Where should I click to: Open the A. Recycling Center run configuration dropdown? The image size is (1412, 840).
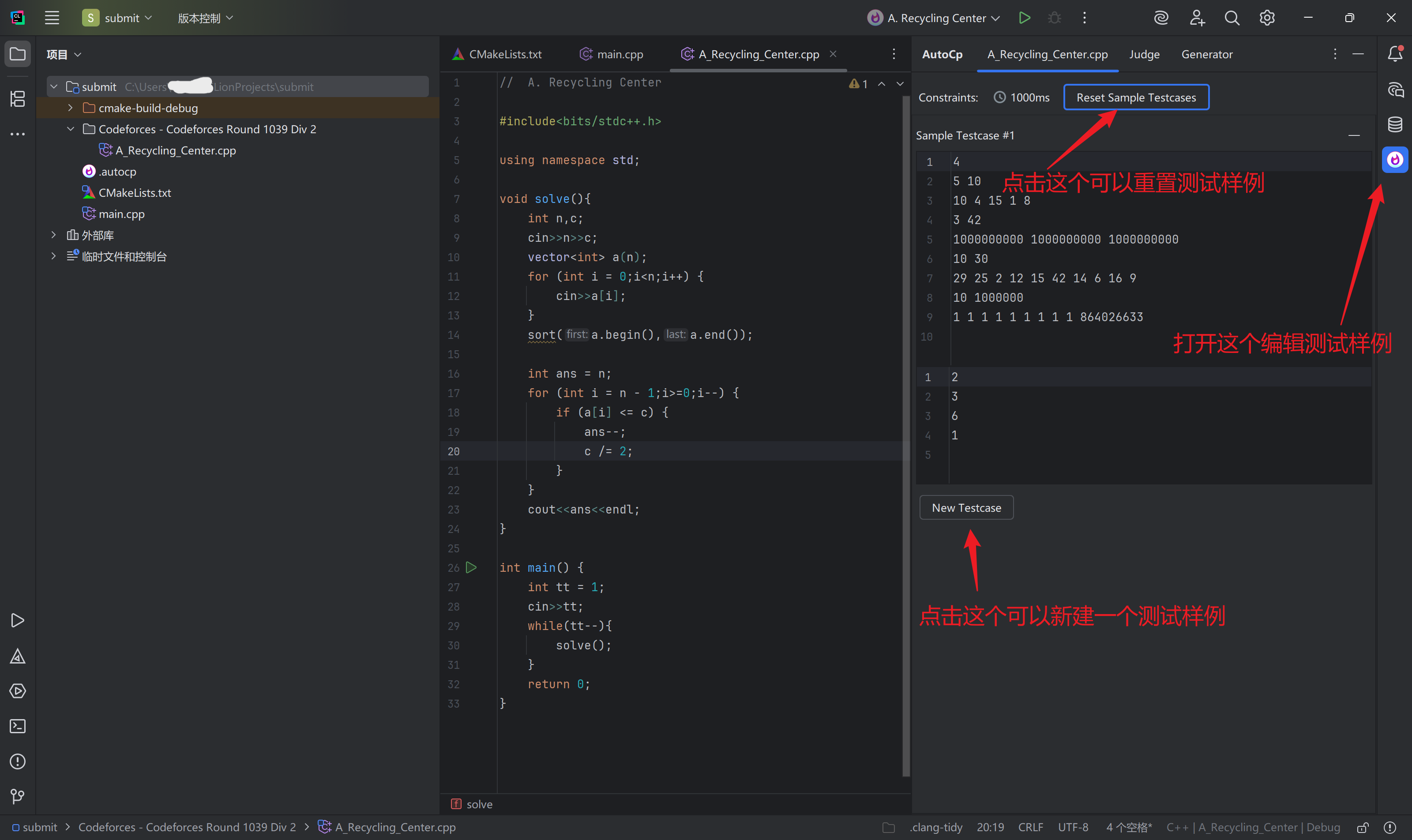tap(934, 18)
